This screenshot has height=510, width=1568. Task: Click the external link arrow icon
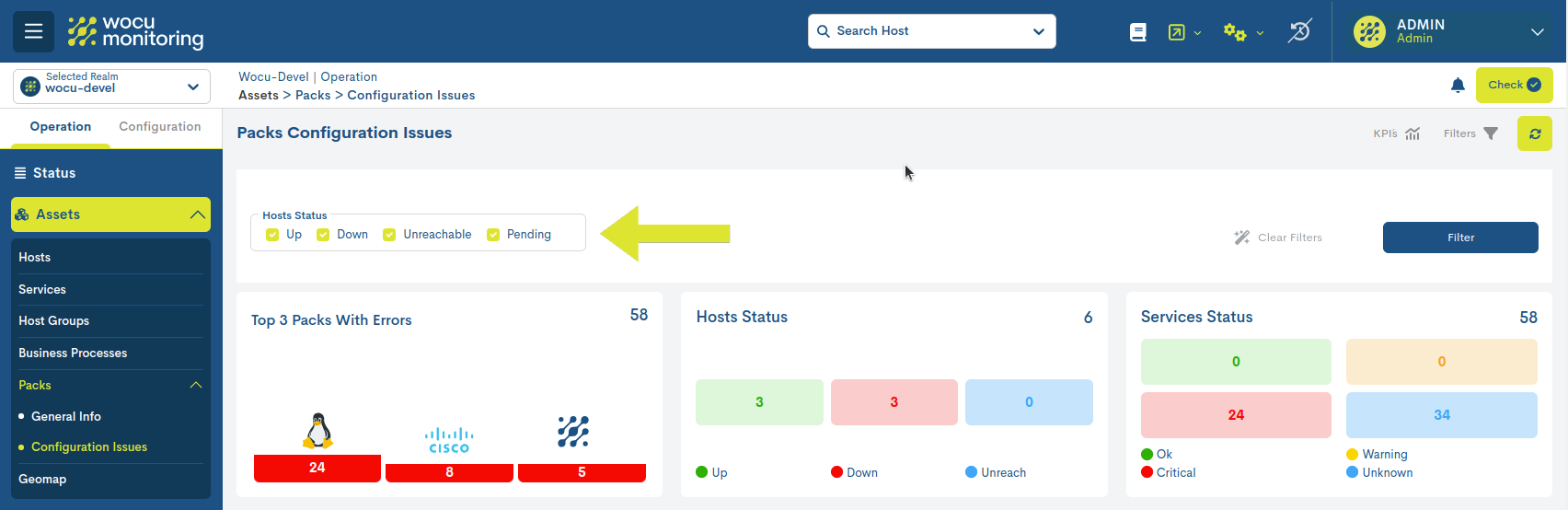[1177, 32]
